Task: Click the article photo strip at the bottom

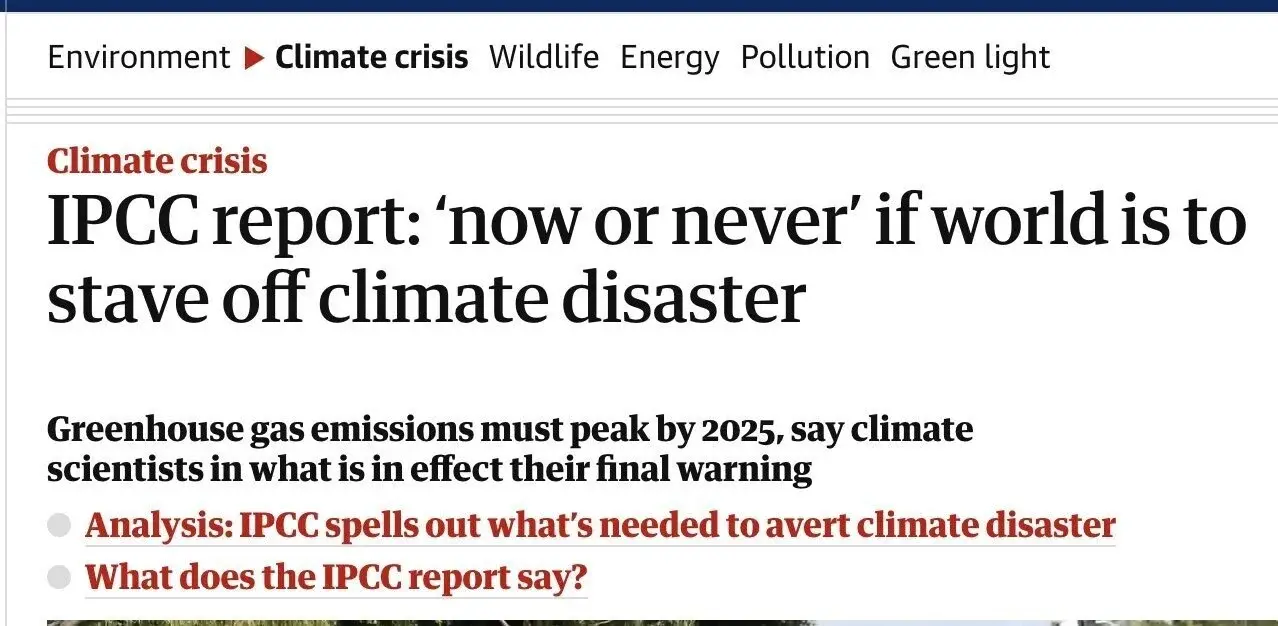Action: click(x=639, y=621)
